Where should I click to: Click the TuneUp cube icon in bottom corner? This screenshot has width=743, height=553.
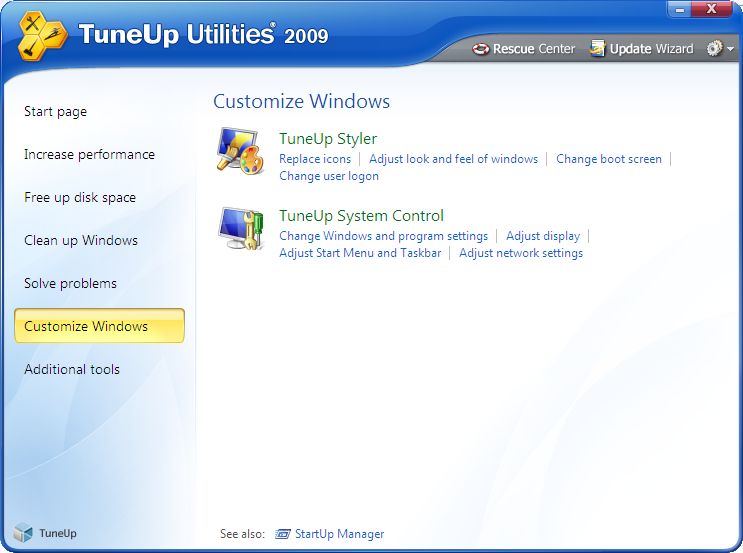point(23,533)
